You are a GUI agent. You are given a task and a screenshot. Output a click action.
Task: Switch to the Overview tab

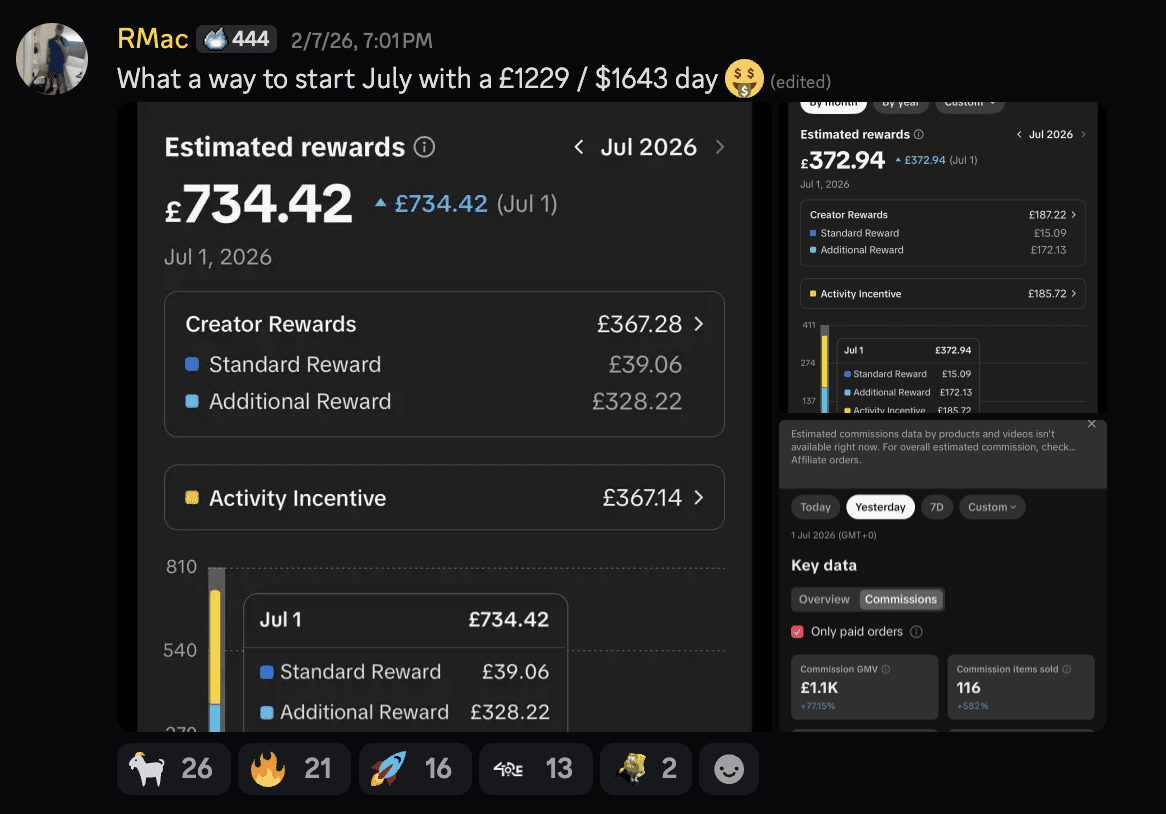click(x=824, y=599)
